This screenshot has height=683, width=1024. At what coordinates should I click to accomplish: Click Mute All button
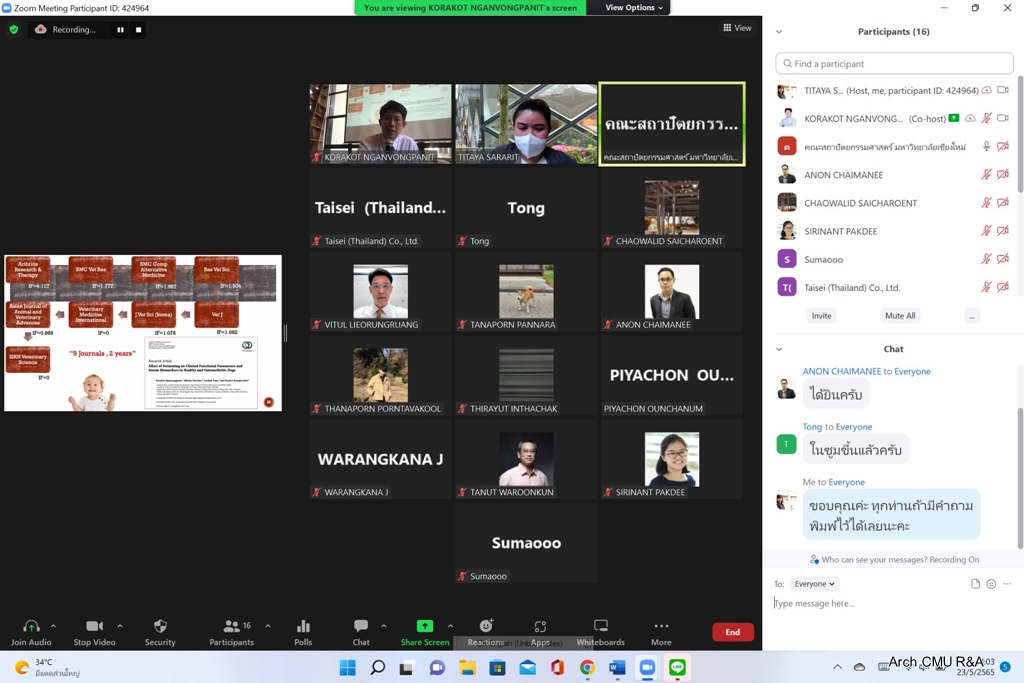(x=900, y=315)
